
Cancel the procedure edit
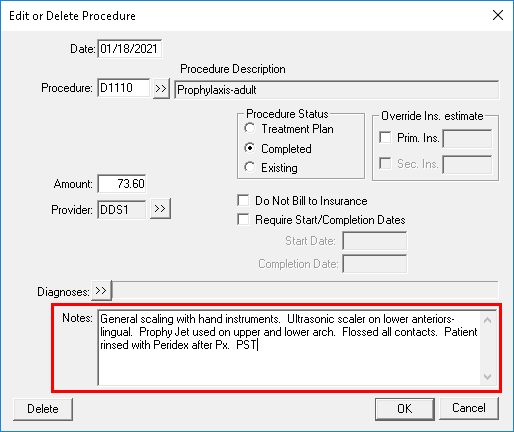(x=469, y=408)
